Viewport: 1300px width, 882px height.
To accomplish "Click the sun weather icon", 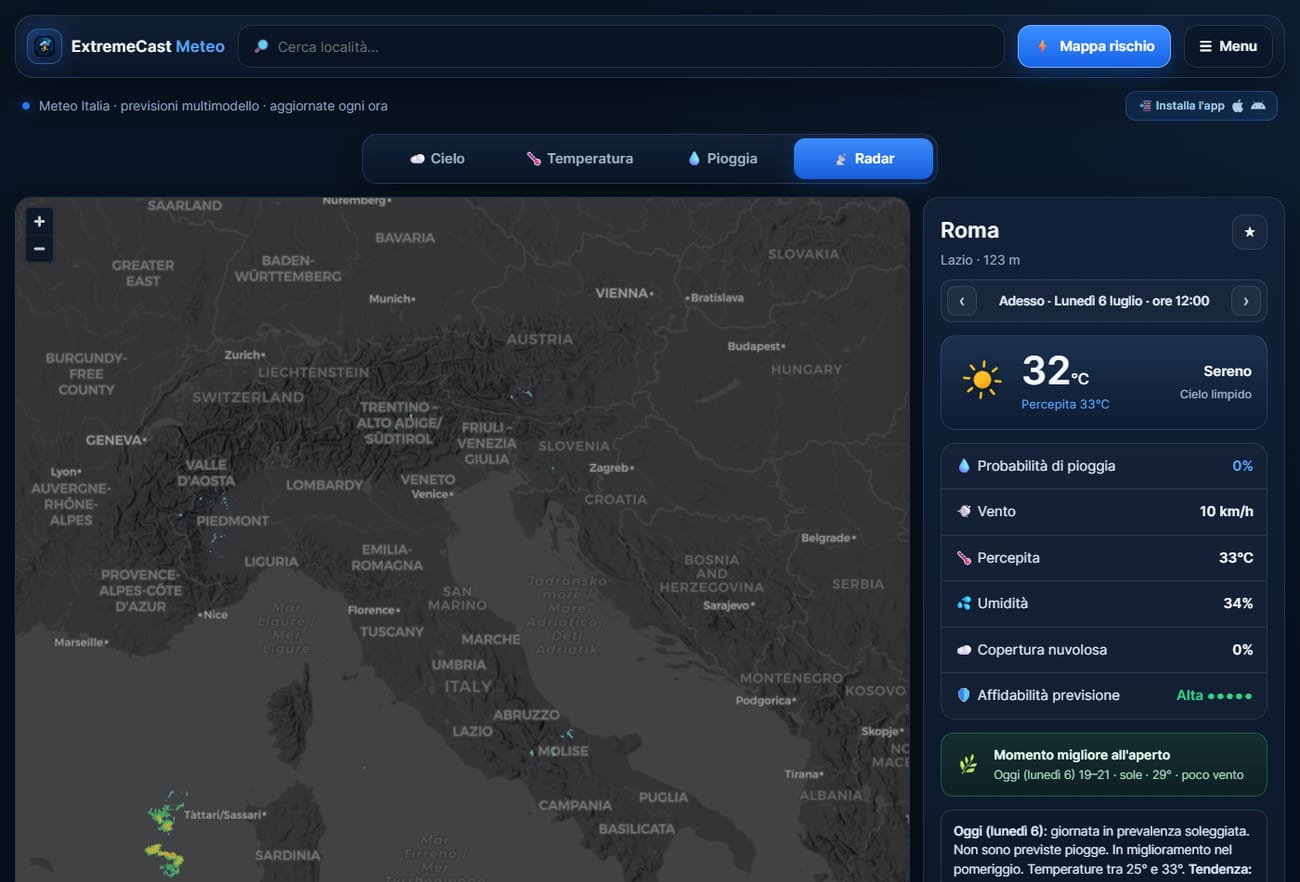I will coord(981,380).
